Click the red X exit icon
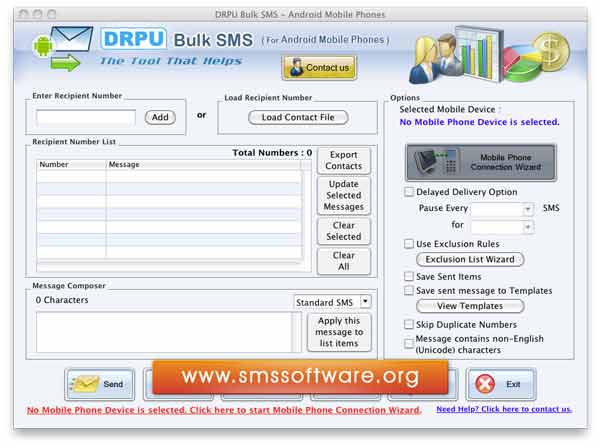Viewport: 600px width, 448px height. 485,384
